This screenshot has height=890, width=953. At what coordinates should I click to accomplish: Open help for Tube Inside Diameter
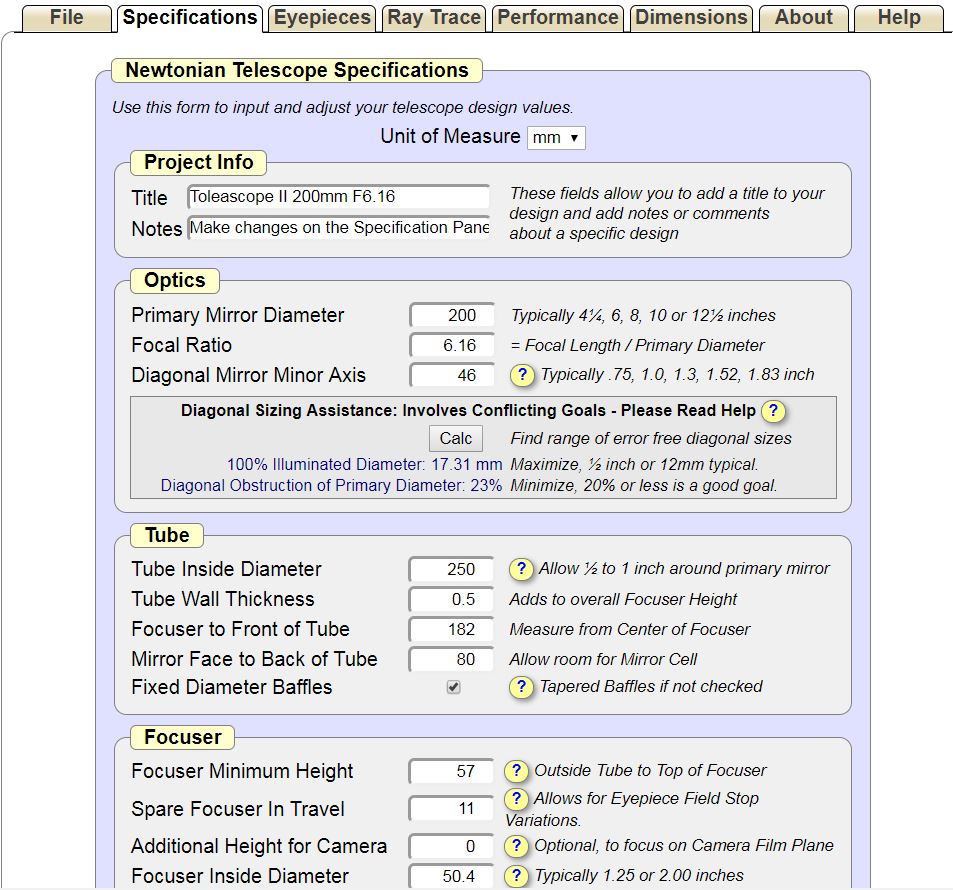521,568
